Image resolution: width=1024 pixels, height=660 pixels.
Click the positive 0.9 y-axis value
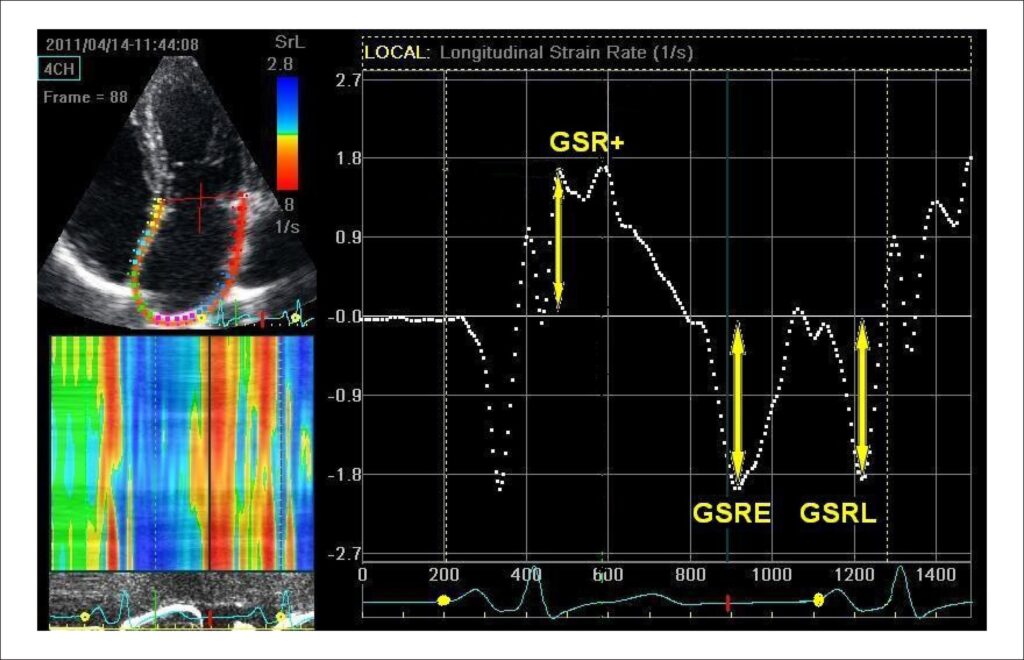click(x=347, y=238)
